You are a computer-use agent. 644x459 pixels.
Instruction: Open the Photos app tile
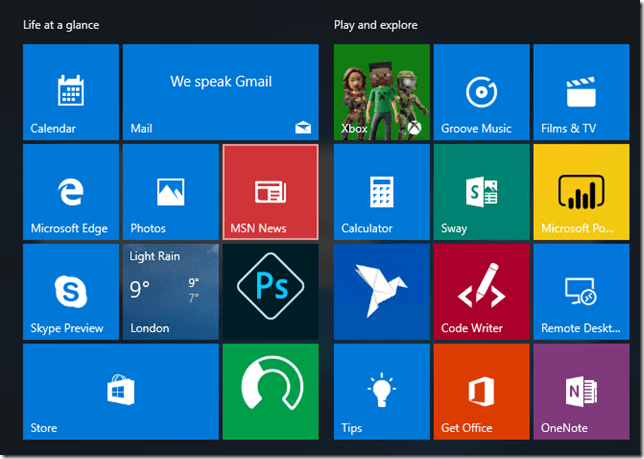point(170,192)
